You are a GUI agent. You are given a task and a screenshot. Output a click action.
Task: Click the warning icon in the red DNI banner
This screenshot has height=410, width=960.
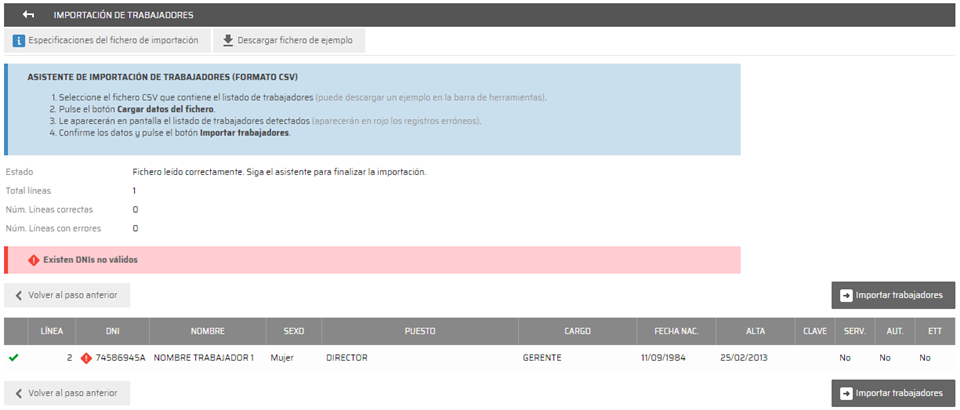[32, 260]
